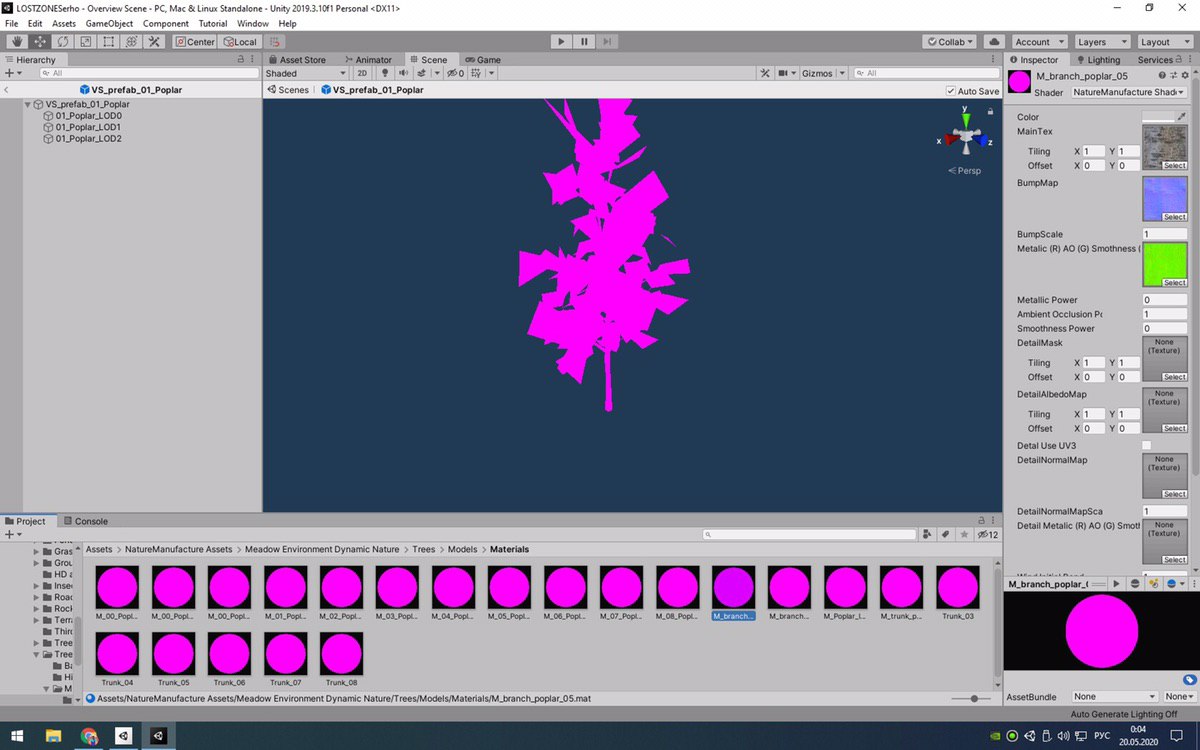Viewport: 1200px width, 750px height.
Task: Open Chrome from the taskbar
Action: (90, 736)
